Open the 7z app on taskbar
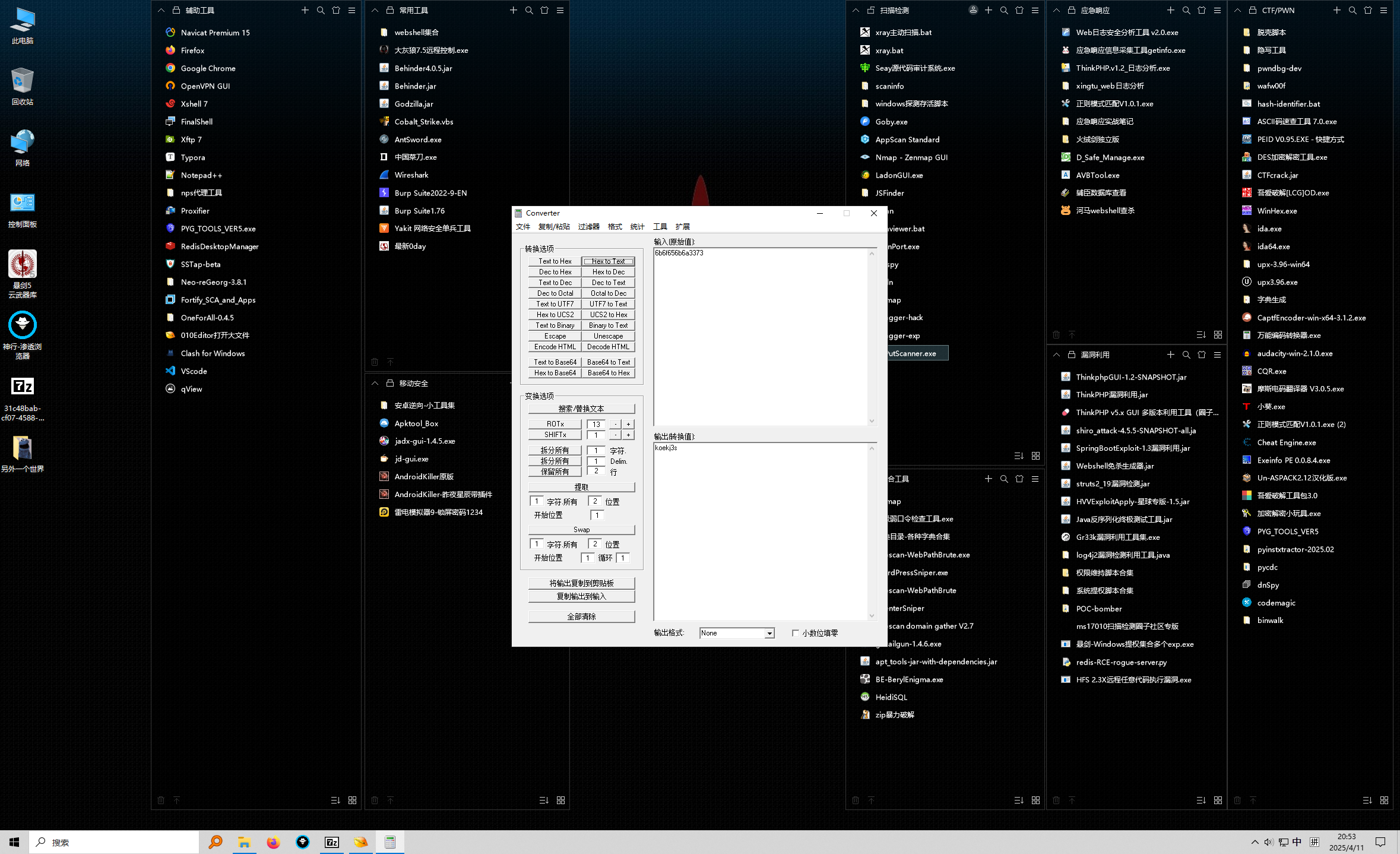 [x=331, y=842]
